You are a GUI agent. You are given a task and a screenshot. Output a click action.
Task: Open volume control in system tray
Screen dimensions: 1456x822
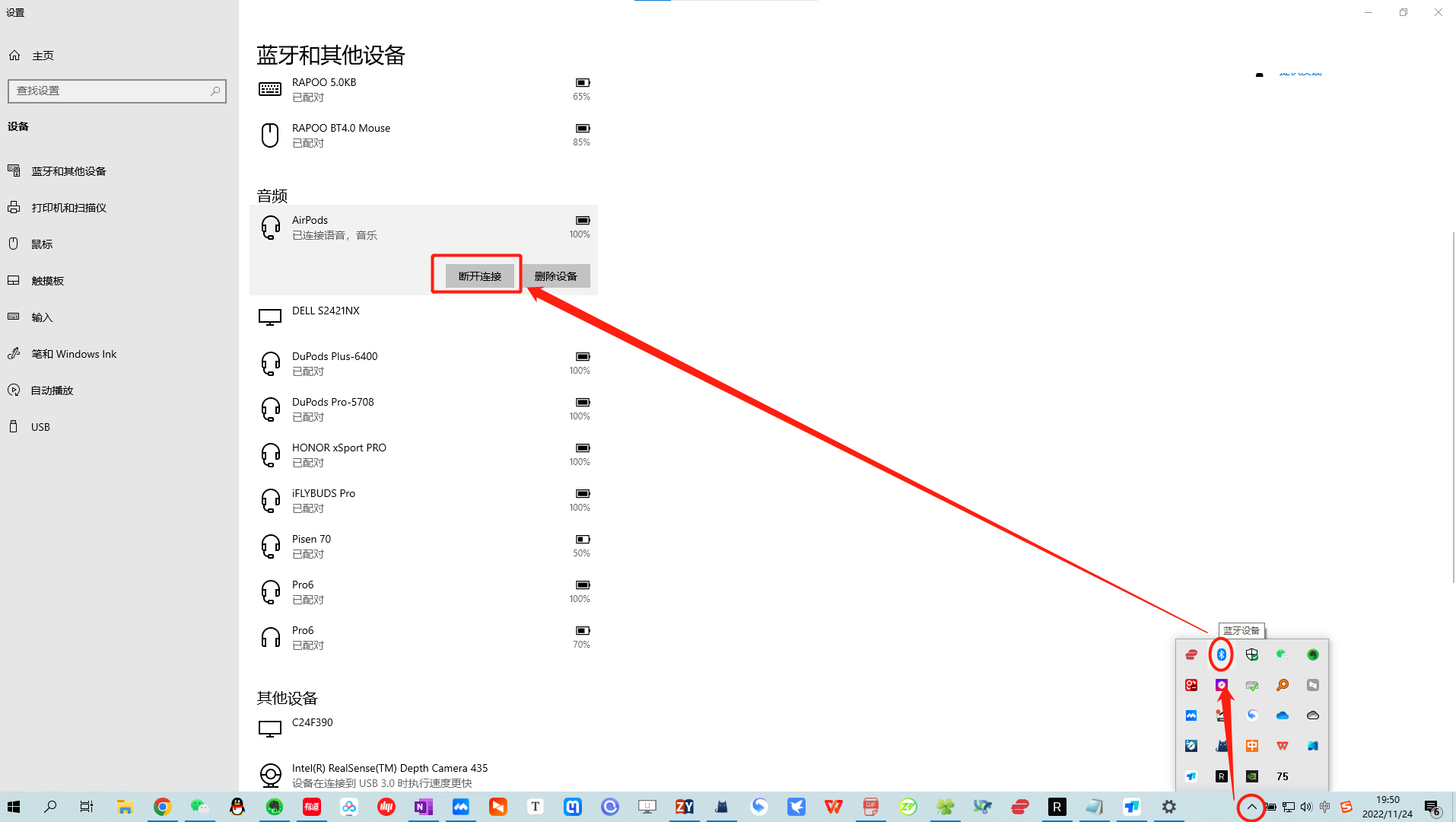[x=1306, y=807]
